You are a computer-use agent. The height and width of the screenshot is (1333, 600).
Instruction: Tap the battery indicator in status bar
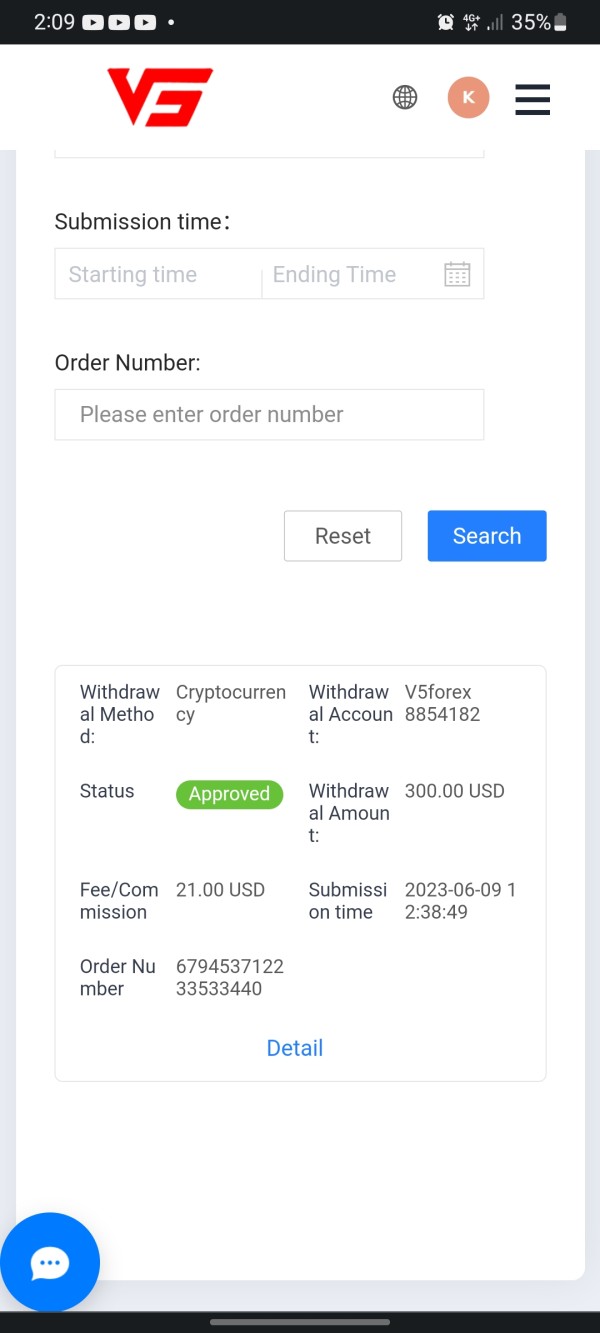click(x=560, y=22)
